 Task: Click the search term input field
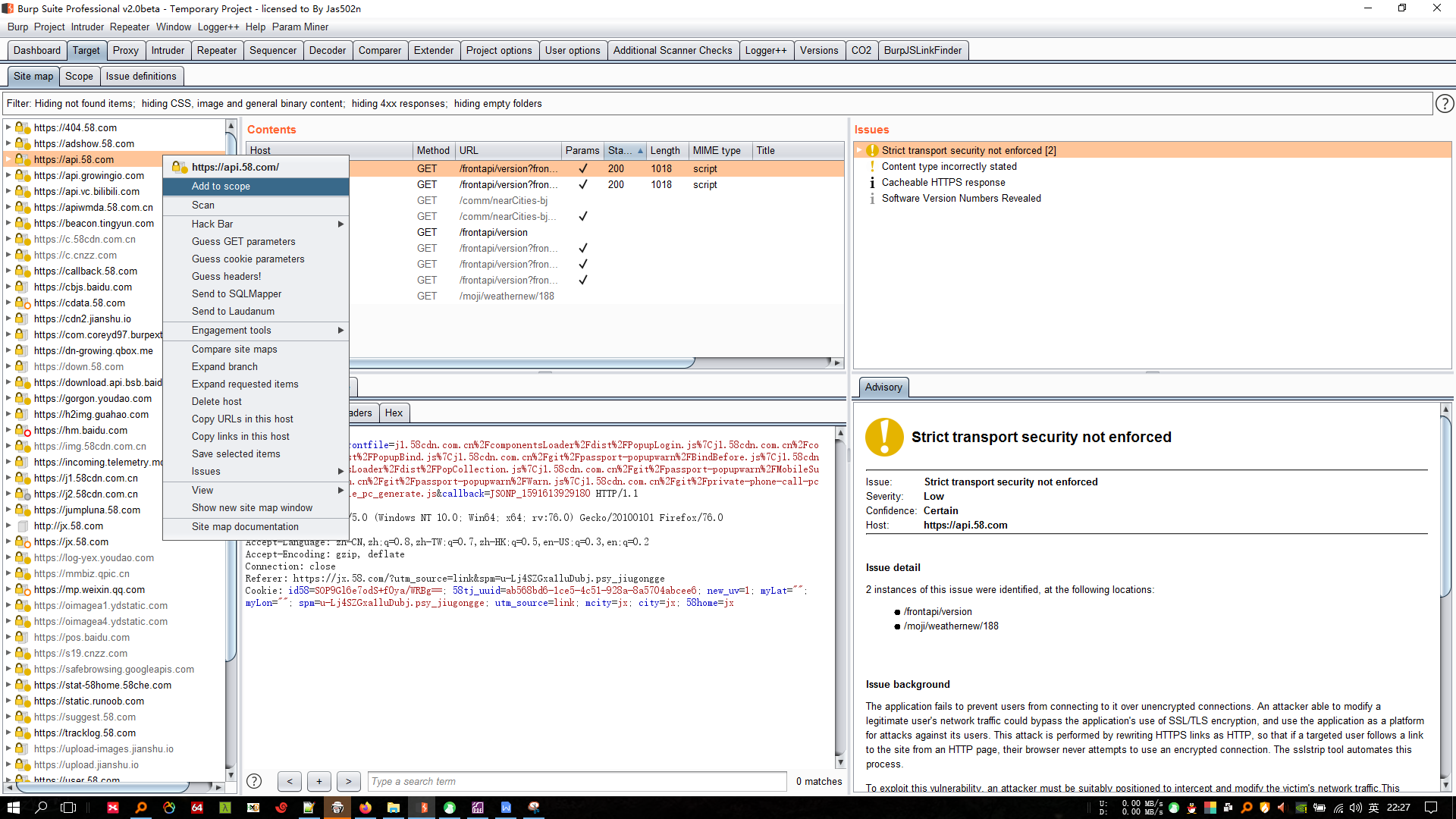click(576, 781)
